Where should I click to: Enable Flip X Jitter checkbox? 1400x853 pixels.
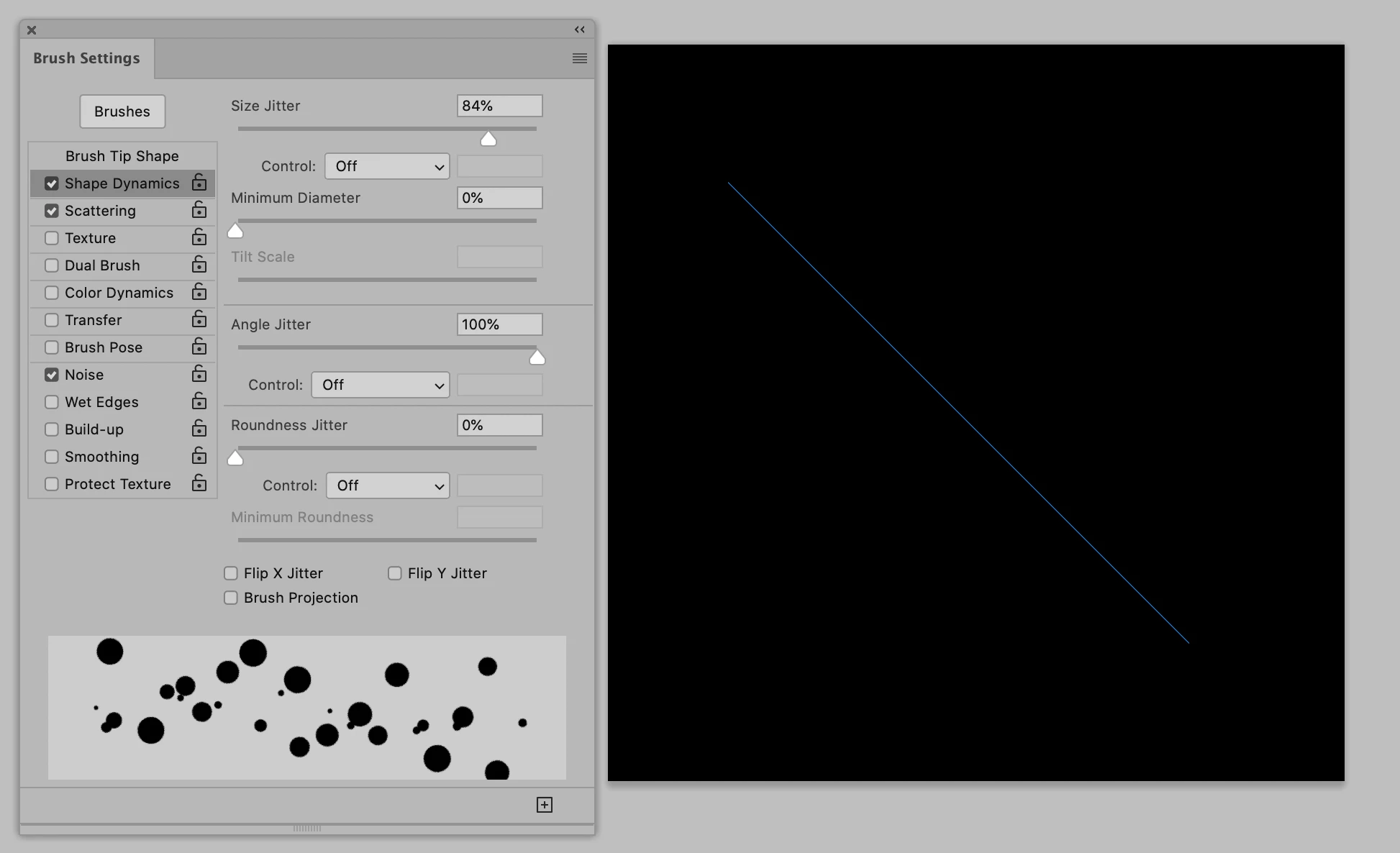231,573
